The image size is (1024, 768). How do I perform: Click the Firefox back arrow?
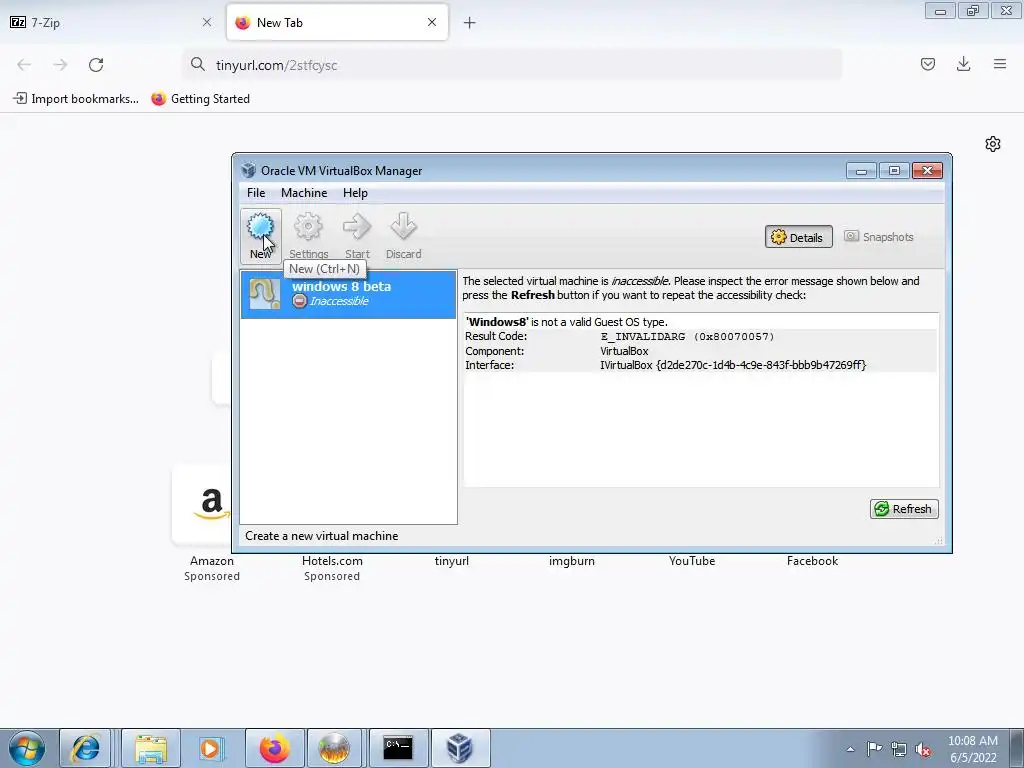[x=24, y=65]
